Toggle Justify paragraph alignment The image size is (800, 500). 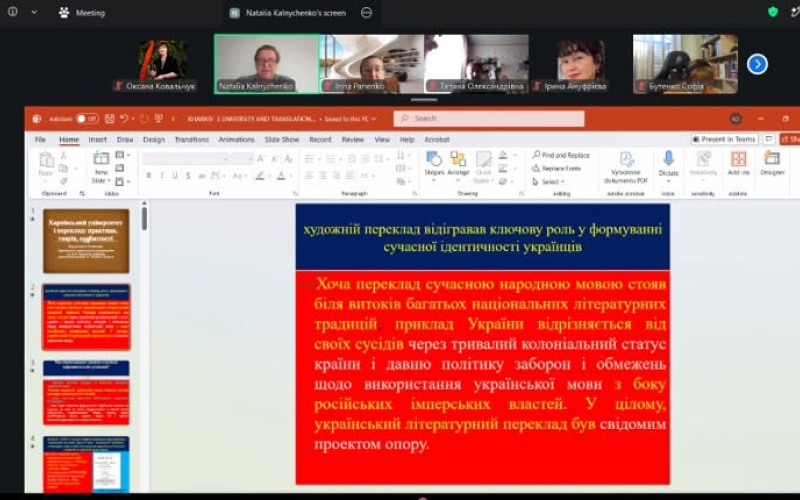[x=350, y=176]
